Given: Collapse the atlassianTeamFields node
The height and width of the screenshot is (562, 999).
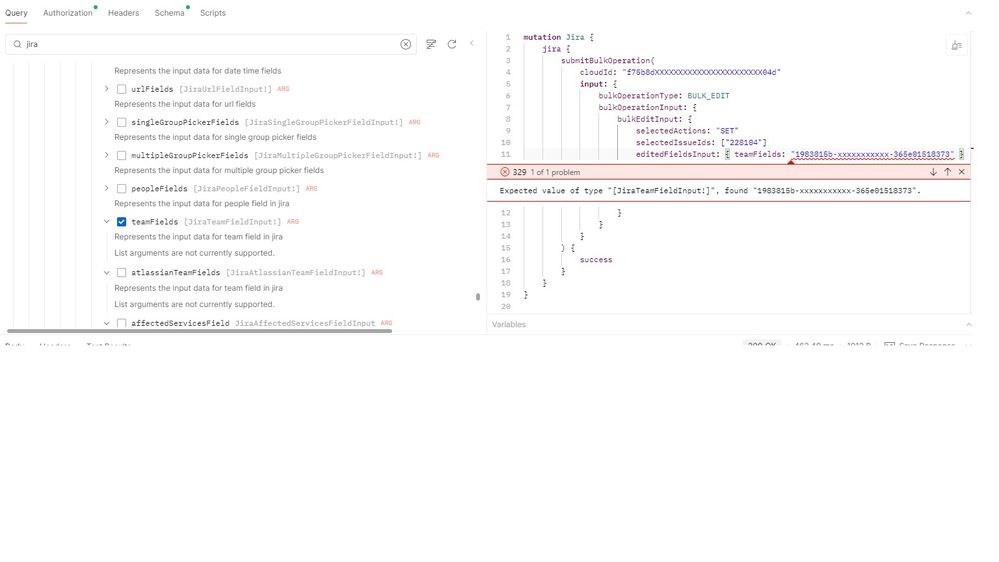Looking at the screenshot, I should pyautogui.click(x=106, y=272).
